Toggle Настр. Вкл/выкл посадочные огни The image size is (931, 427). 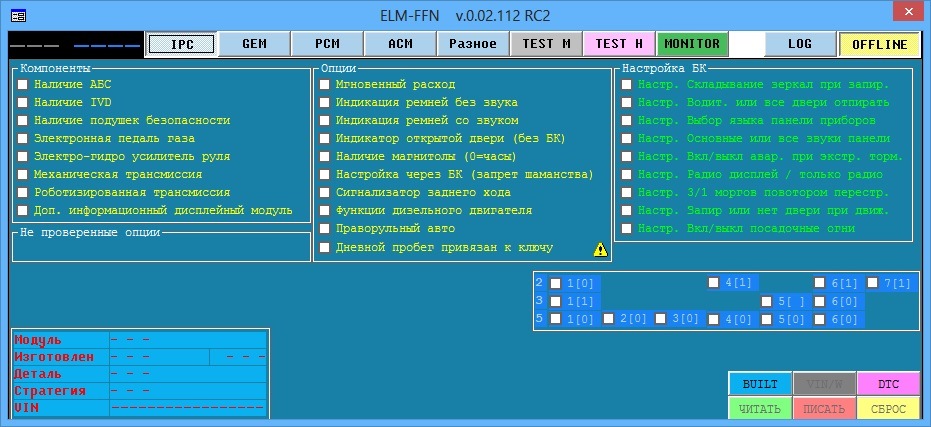[626, 229]
